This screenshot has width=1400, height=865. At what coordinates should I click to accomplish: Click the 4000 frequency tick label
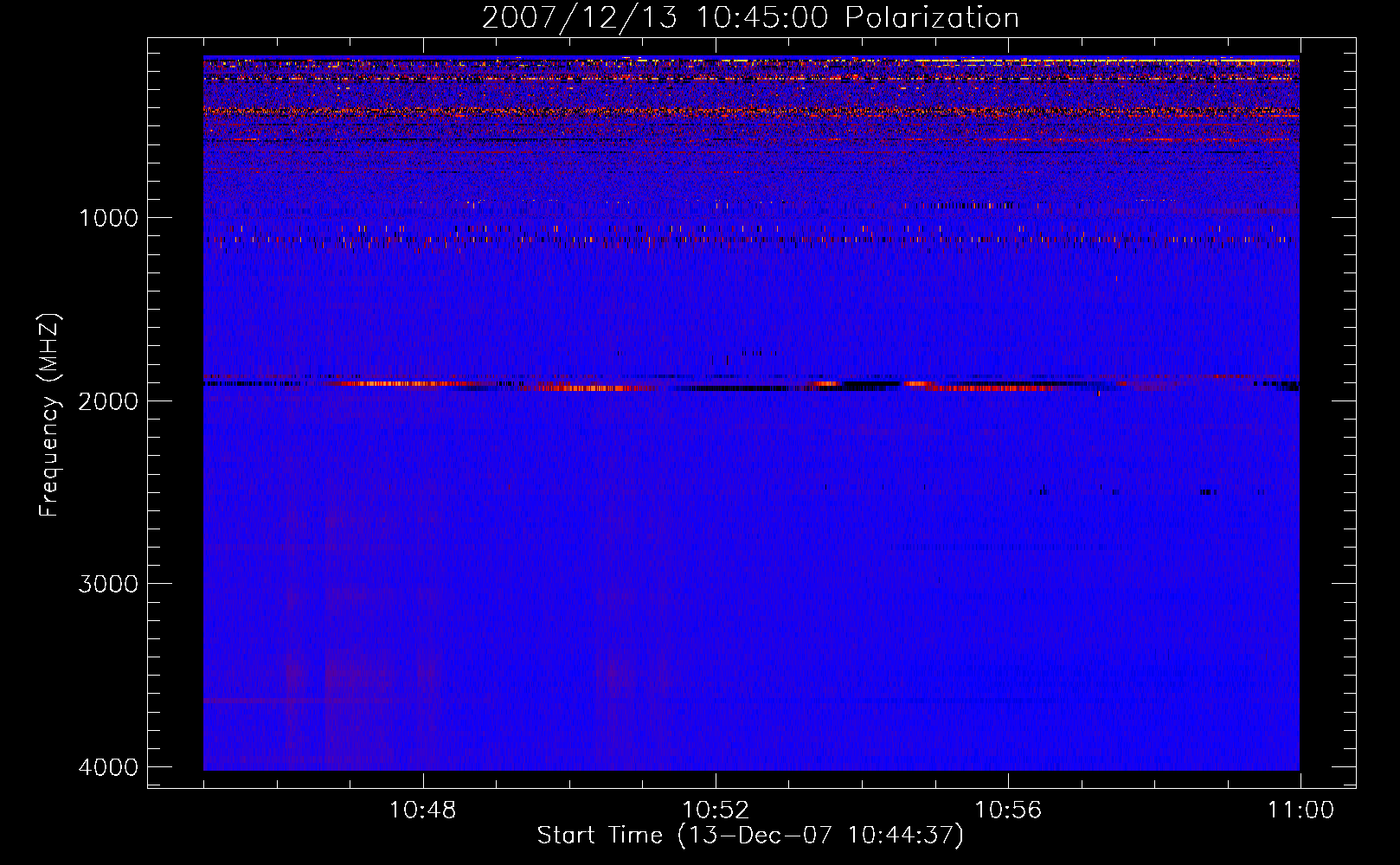pos(108,767)
